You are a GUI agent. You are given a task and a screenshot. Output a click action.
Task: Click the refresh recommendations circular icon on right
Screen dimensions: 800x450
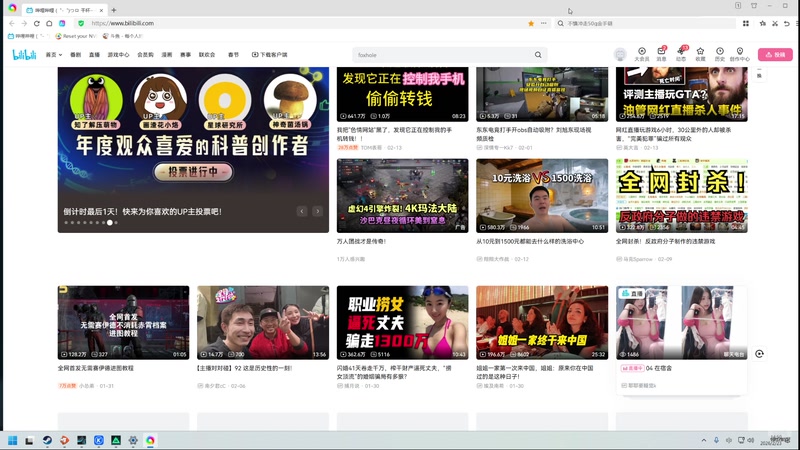(759, 354)
